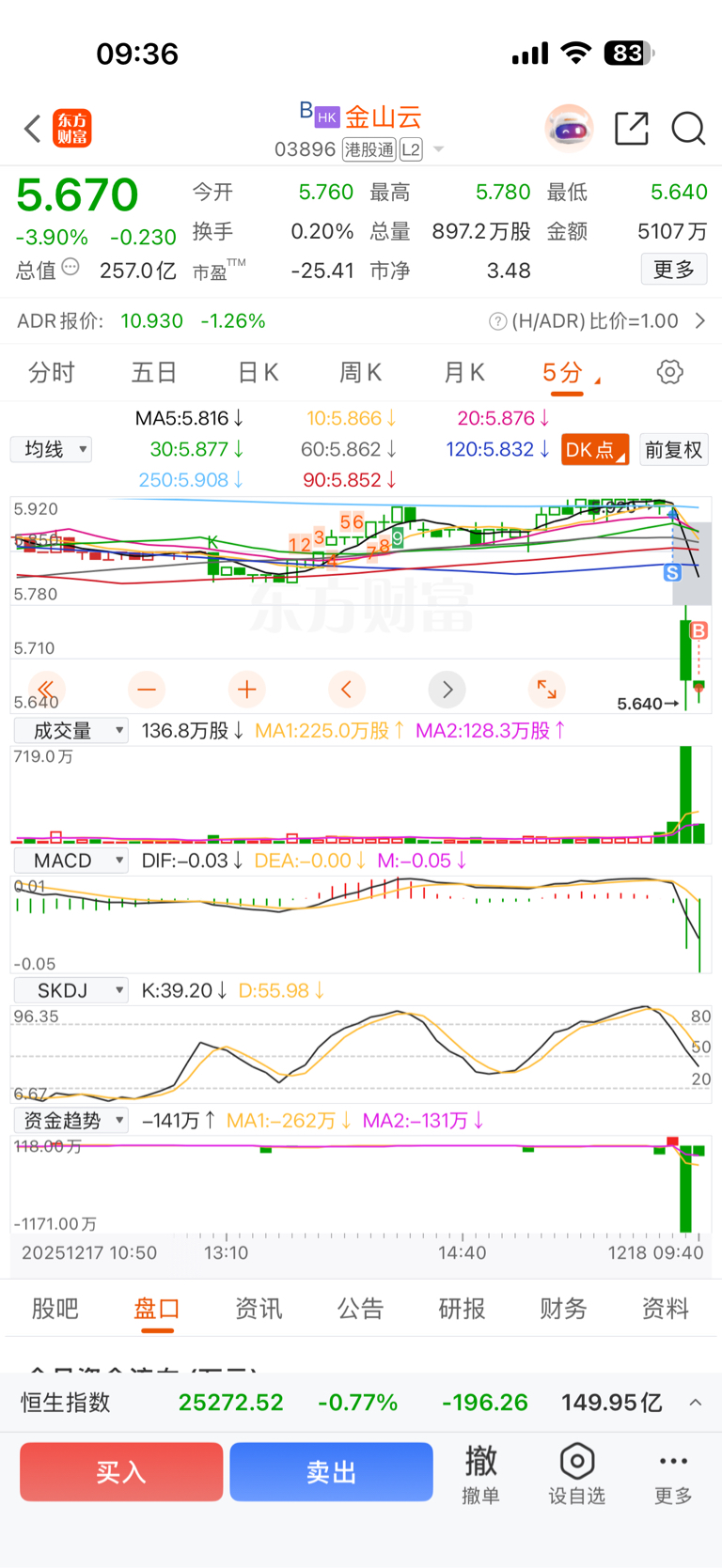The height and width of the screenshot is (1568, 722).
Task: Open the 资金趋势 indicator dropdown
Action: [71, 1120]
